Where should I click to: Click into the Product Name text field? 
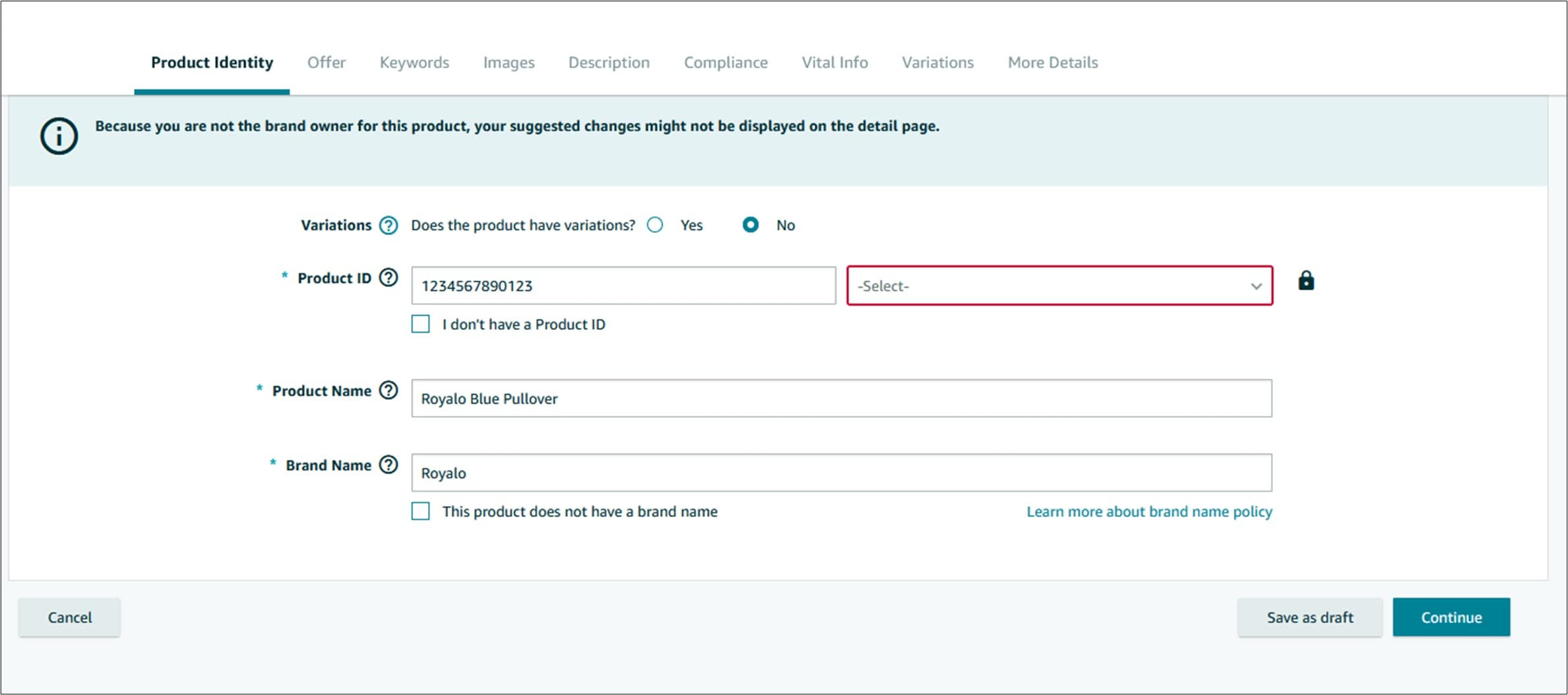pos(841,399)
